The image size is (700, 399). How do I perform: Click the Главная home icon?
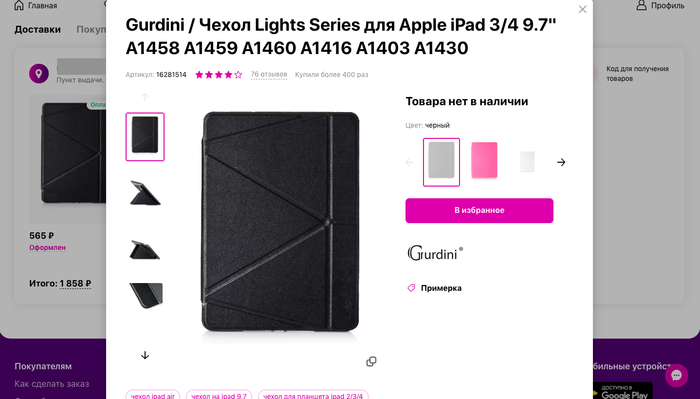click(x=19, y=5)
